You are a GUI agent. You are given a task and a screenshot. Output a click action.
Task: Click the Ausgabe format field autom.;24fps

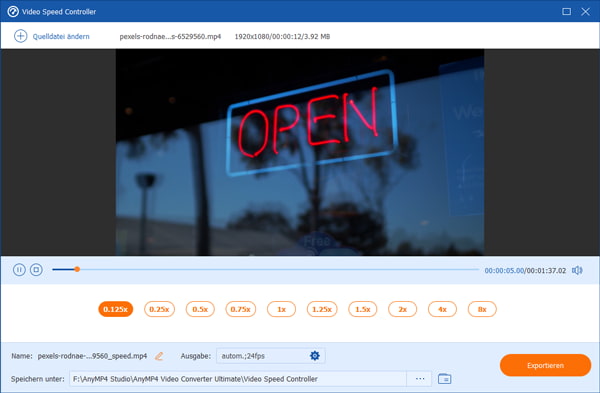click(271, 356)
